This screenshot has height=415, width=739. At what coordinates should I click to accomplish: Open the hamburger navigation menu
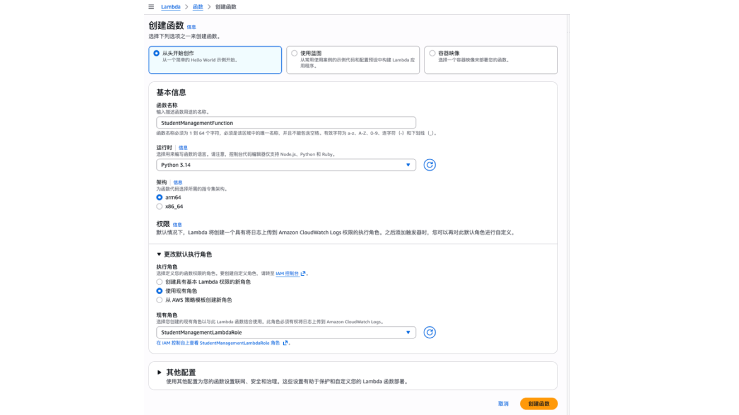[150, 6]
